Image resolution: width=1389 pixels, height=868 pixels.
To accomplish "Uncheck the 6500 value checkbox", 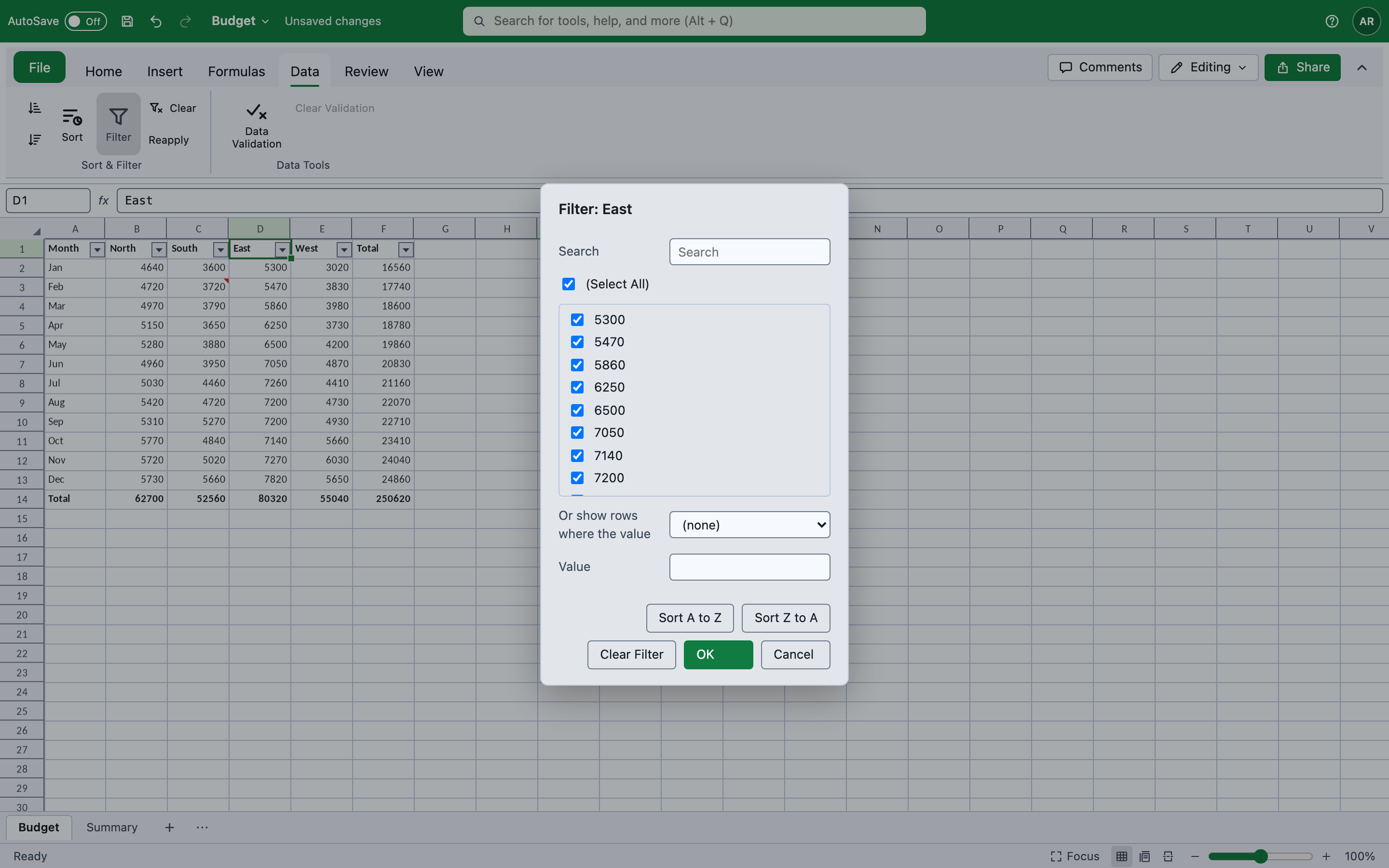I will [x=577, y=410].
